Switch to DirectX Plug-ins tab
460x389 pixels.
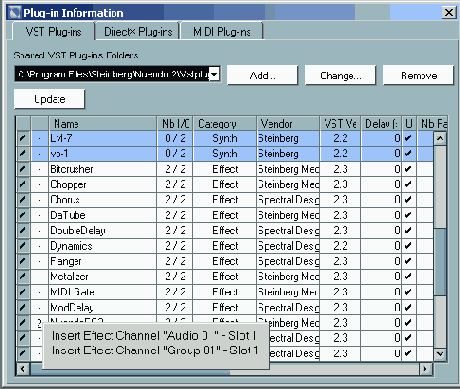138,32
